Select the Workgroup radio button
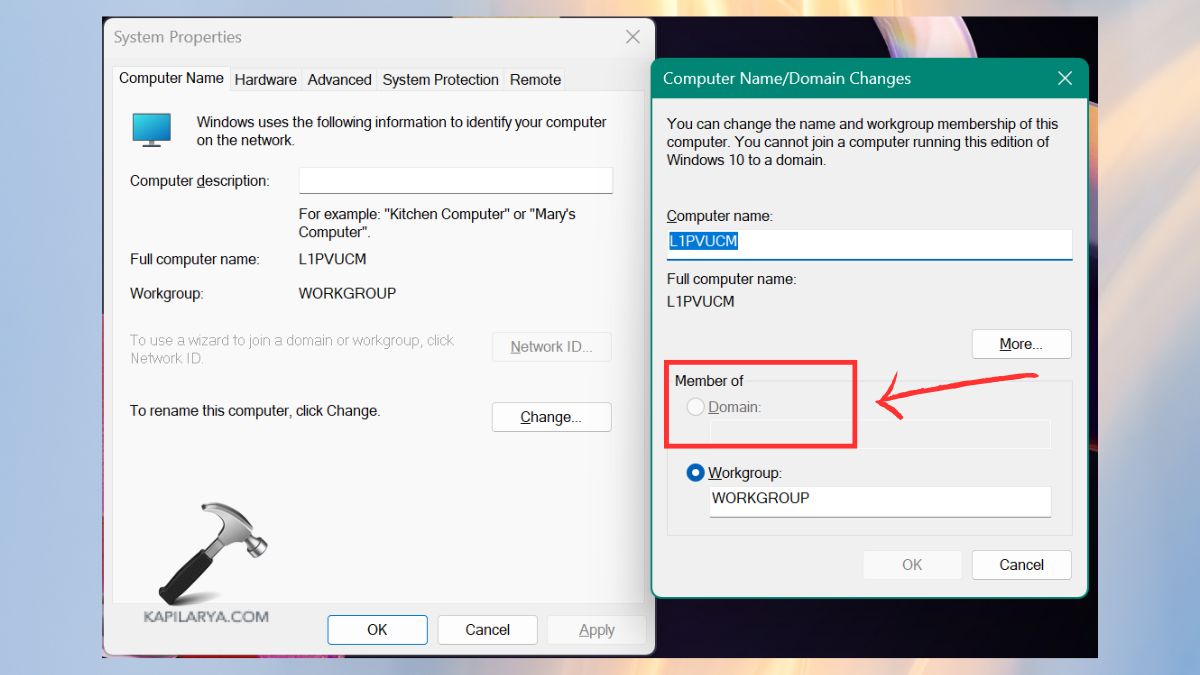Image resolution: width=1200 pixels, height=675 pixels. (x=696, y=473)
